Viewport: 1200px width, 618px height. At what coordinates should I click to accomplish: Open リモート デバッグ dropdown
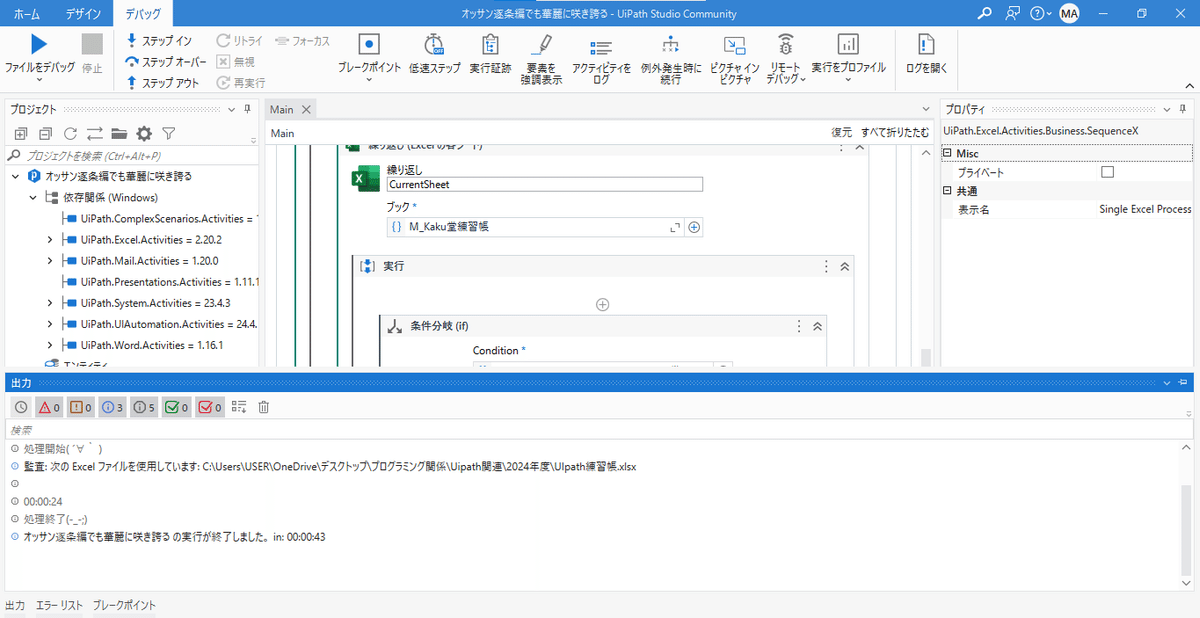coord(786,58)
